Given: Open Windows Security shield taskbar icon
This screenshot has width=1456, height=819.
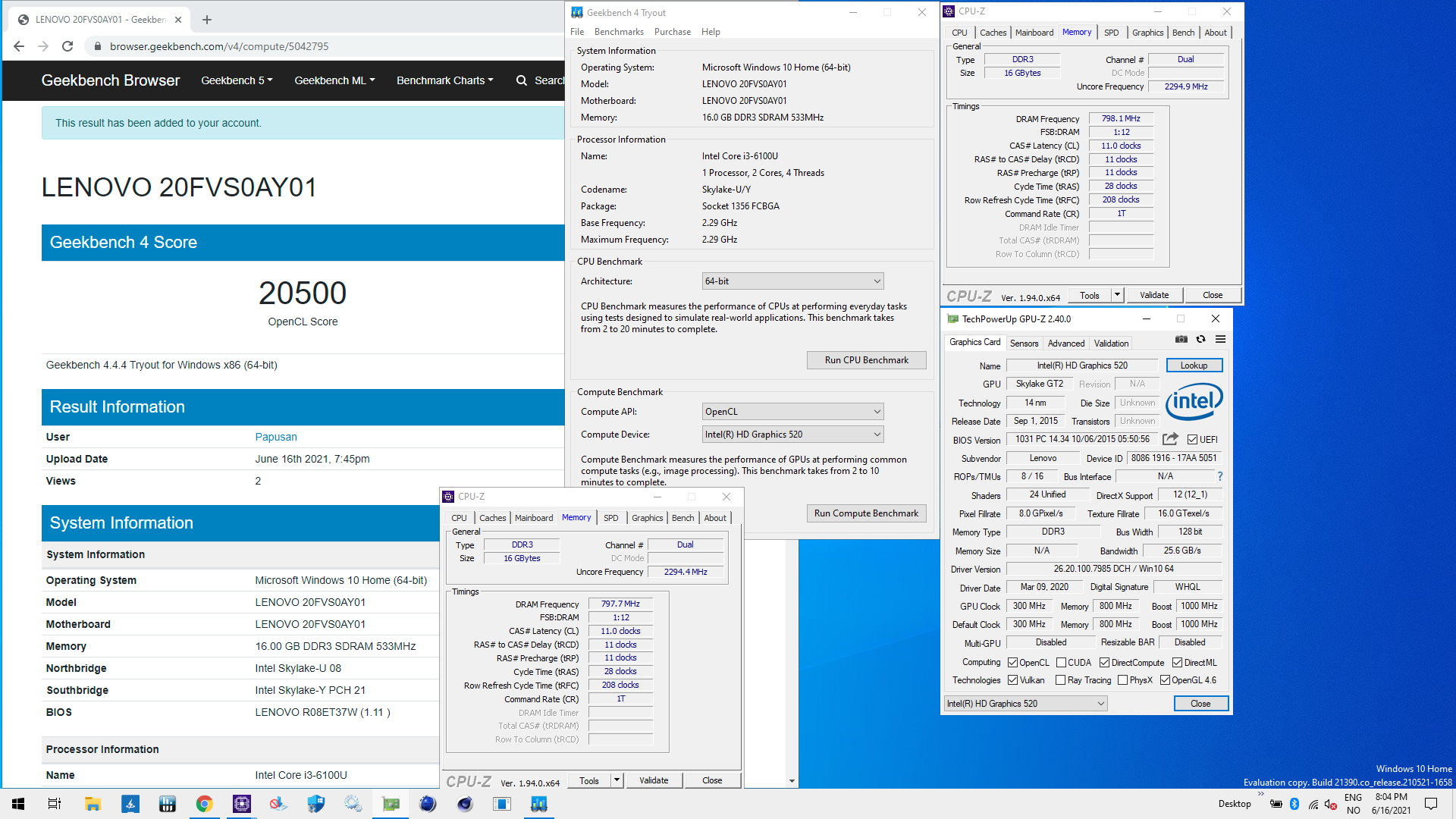Looking at the screenshot, I should coord(315,804).
